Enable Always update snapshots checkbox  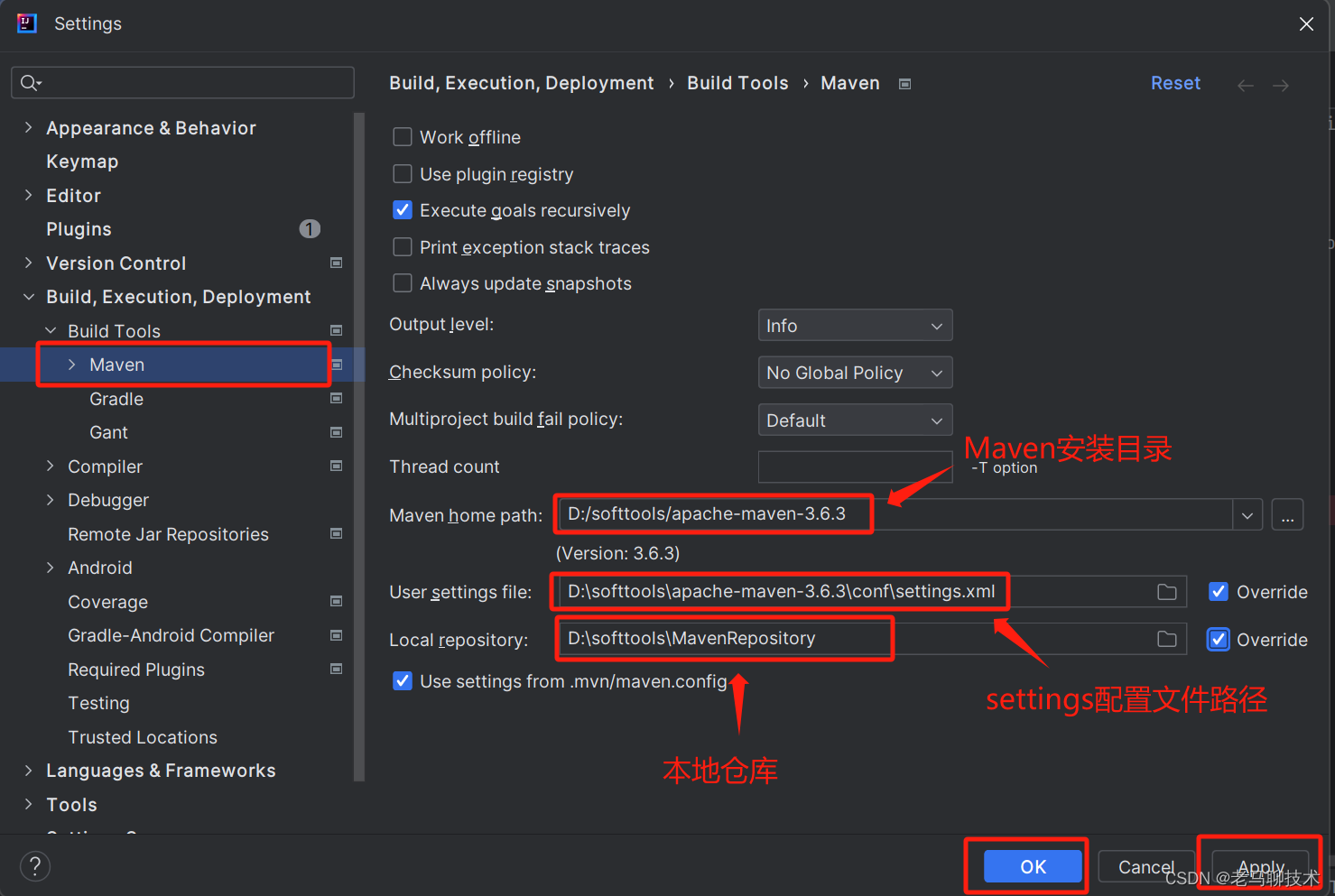tap(403, 283)
